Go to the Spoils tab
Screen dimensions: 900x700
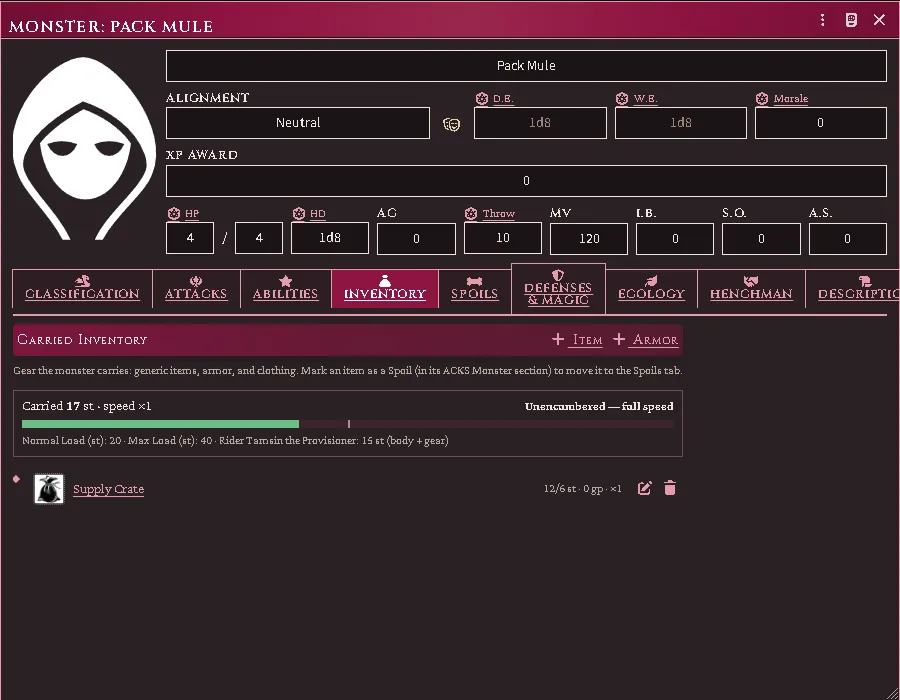coord(475,289)
